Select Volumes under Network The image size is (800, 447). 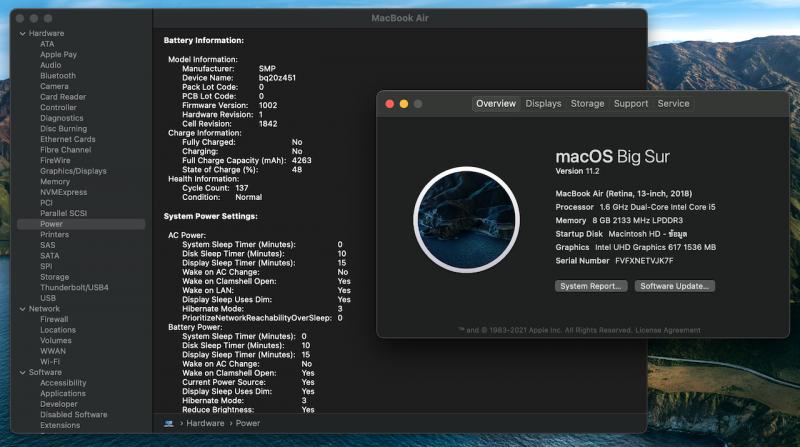[56, 340]
